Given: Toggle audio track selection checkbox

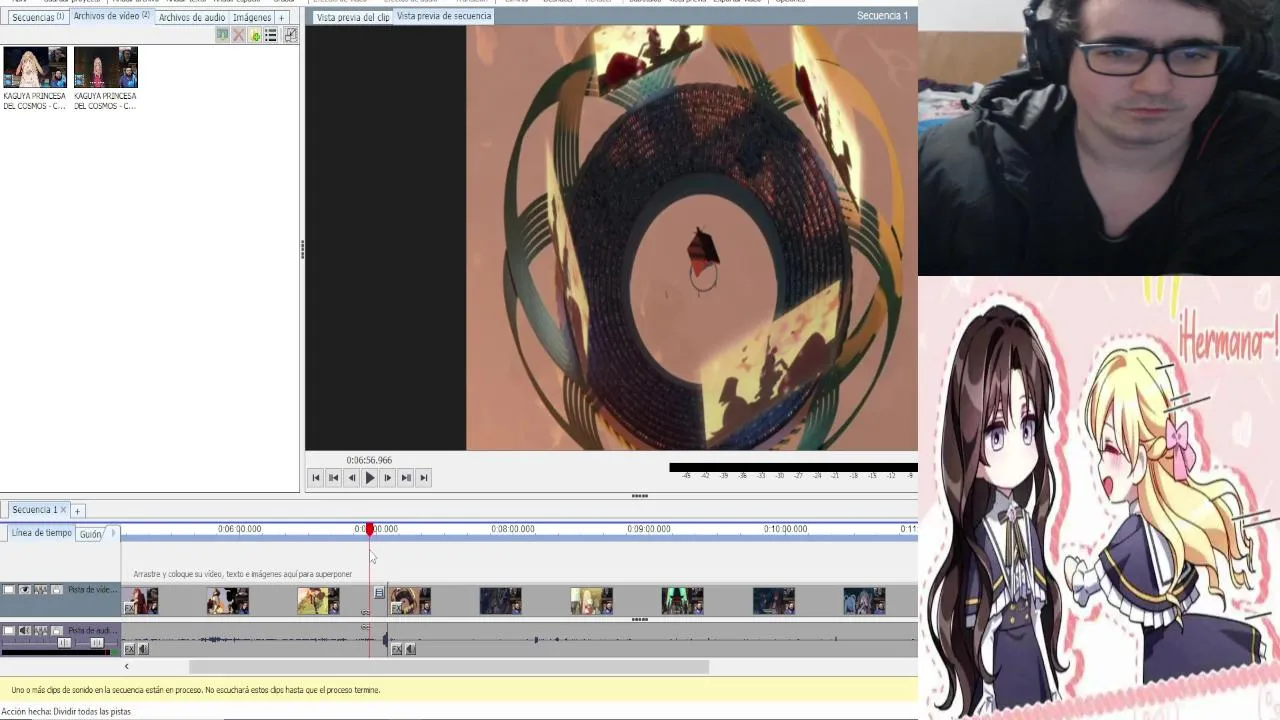Looking at the screenshot, I should (9, 631).
